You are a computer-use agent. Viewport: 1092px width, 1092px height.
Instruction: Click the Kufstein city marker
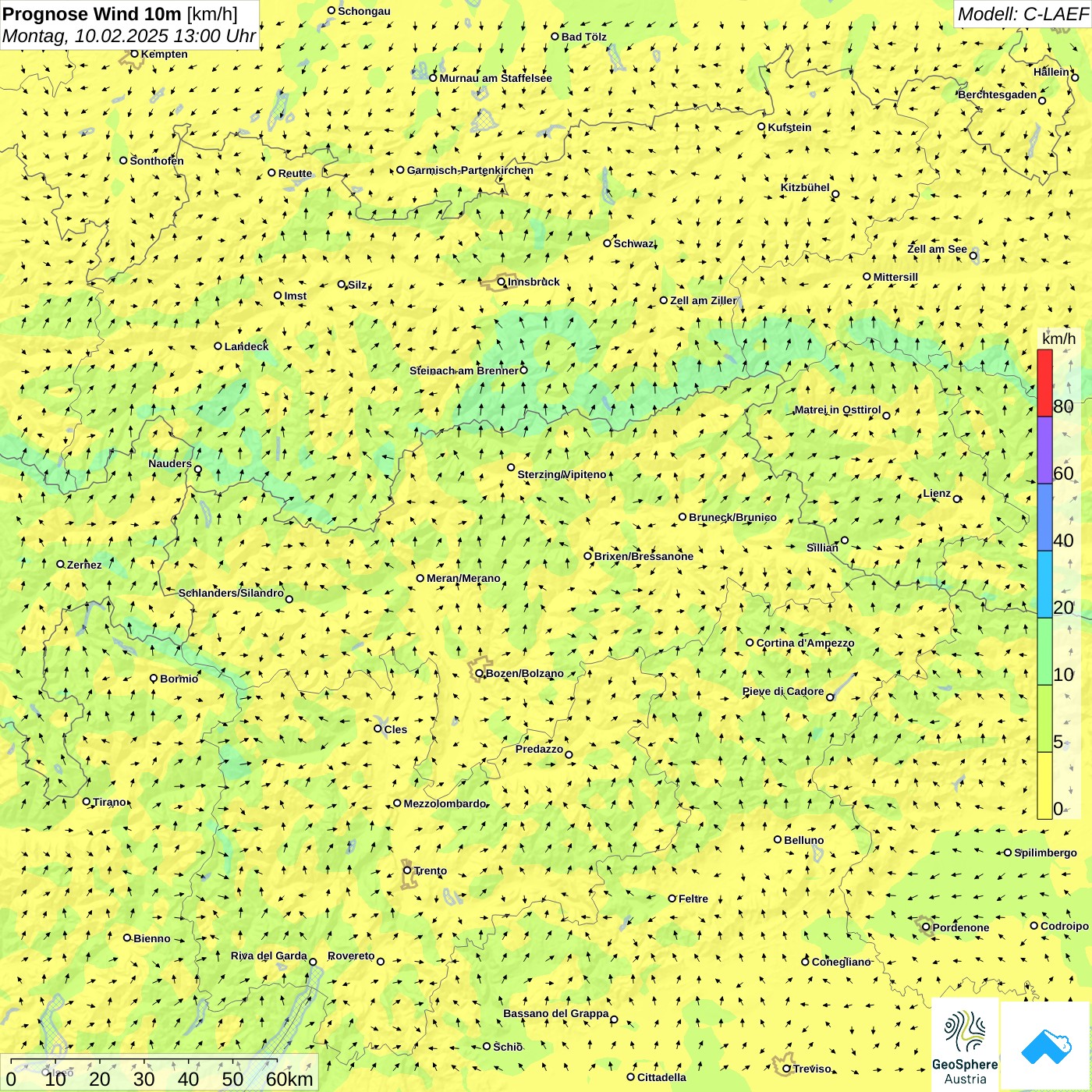(x=761, y=126)
